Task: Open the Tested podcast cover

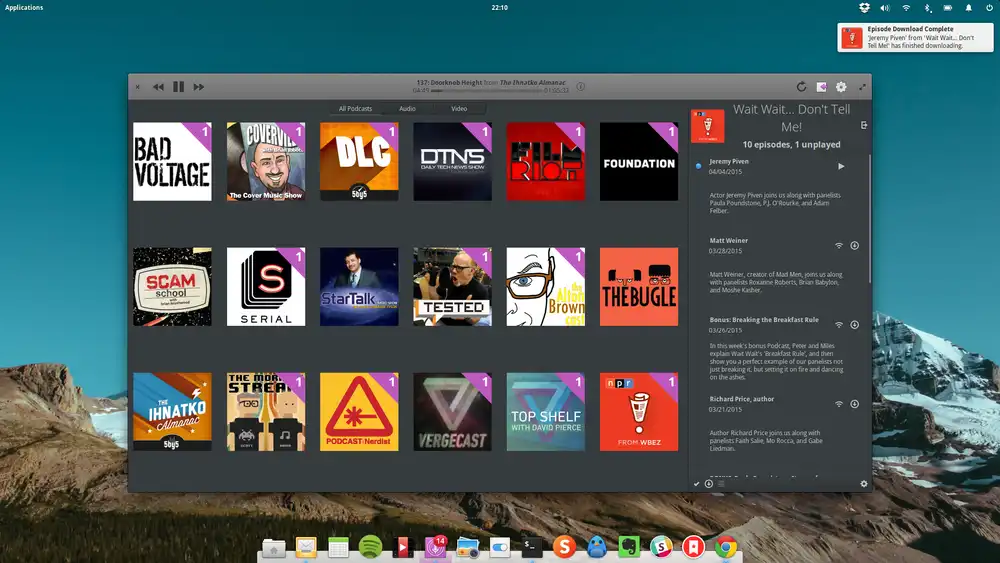Action: click(452, 286)
